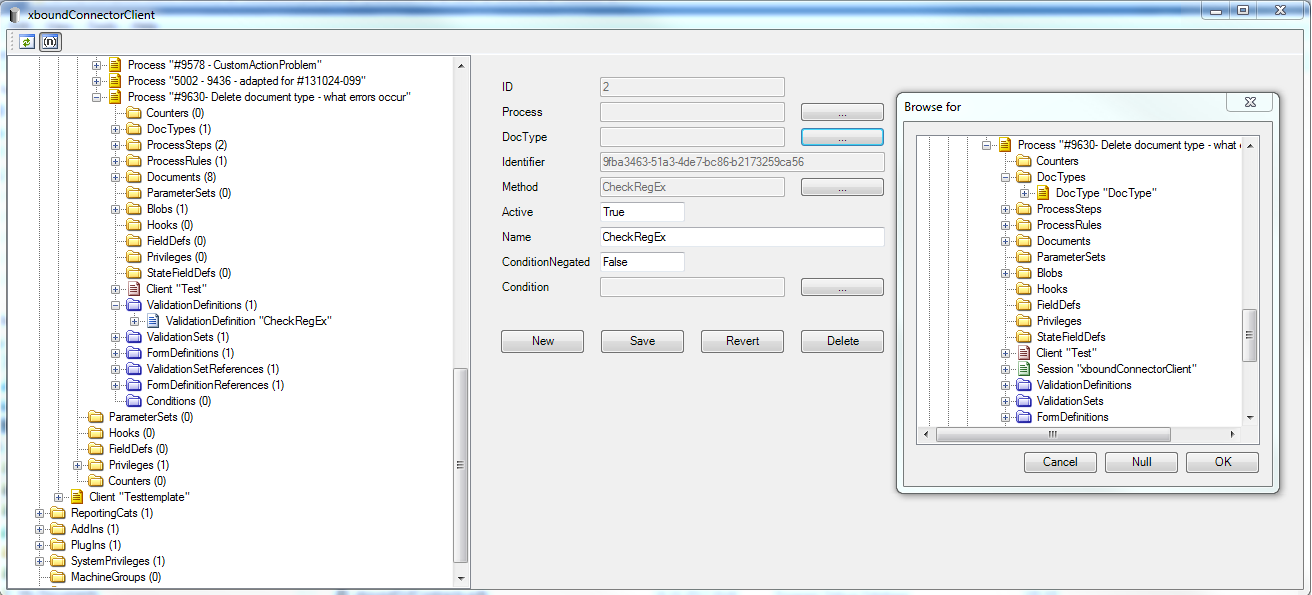Click the refresh toolbar icon
Screen dimensions: 1312x595
[x=25, y=42]
